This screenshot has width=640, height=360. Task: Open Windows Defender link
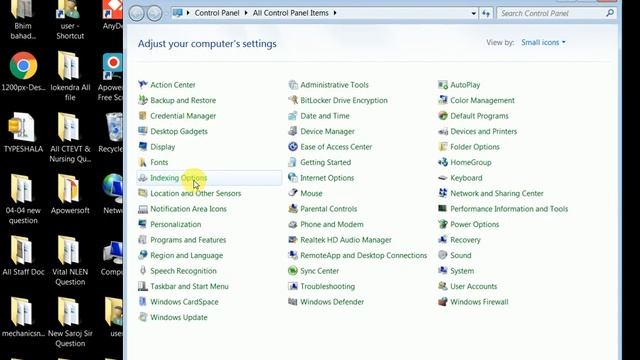tap(332, 302)
